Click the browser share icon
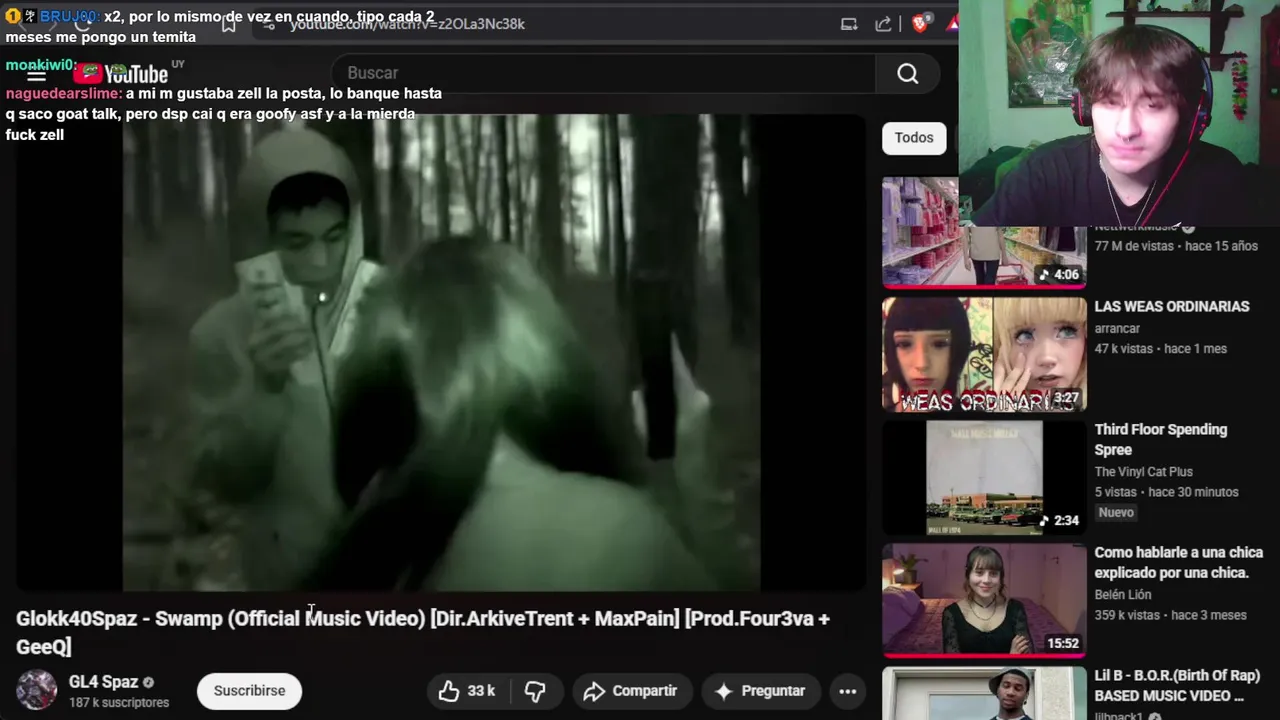 pyautogui.click(x=883, y=24)
